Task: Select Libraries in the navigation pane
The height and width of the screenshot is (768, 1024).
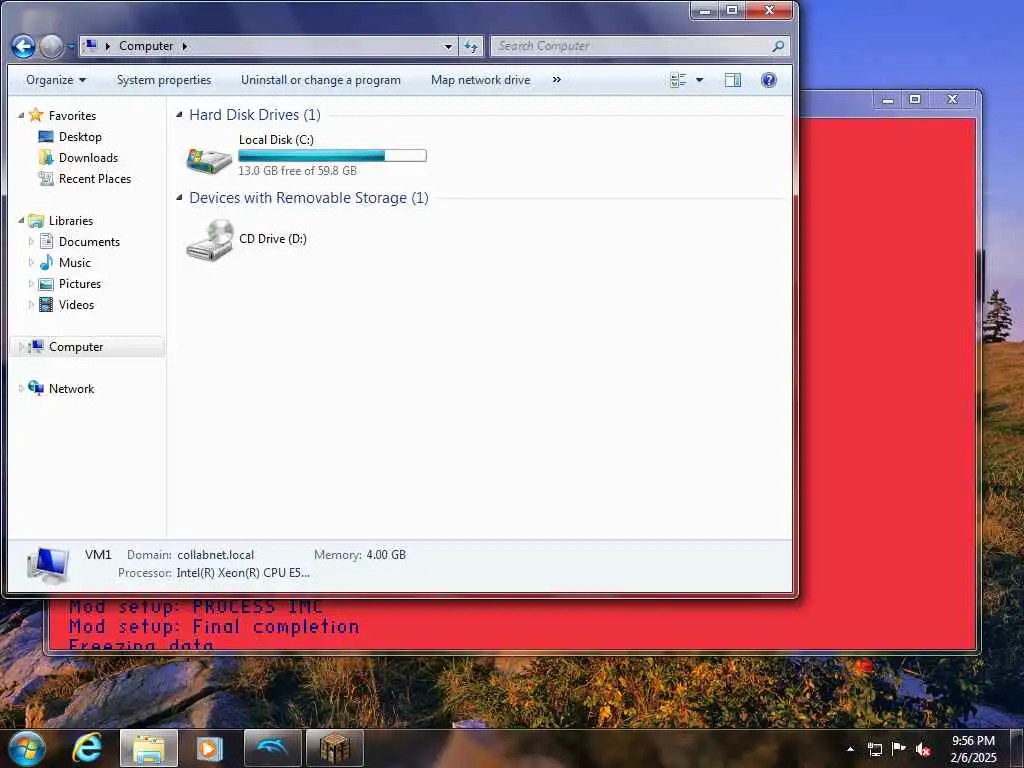Action: click(x=71, y=221)
